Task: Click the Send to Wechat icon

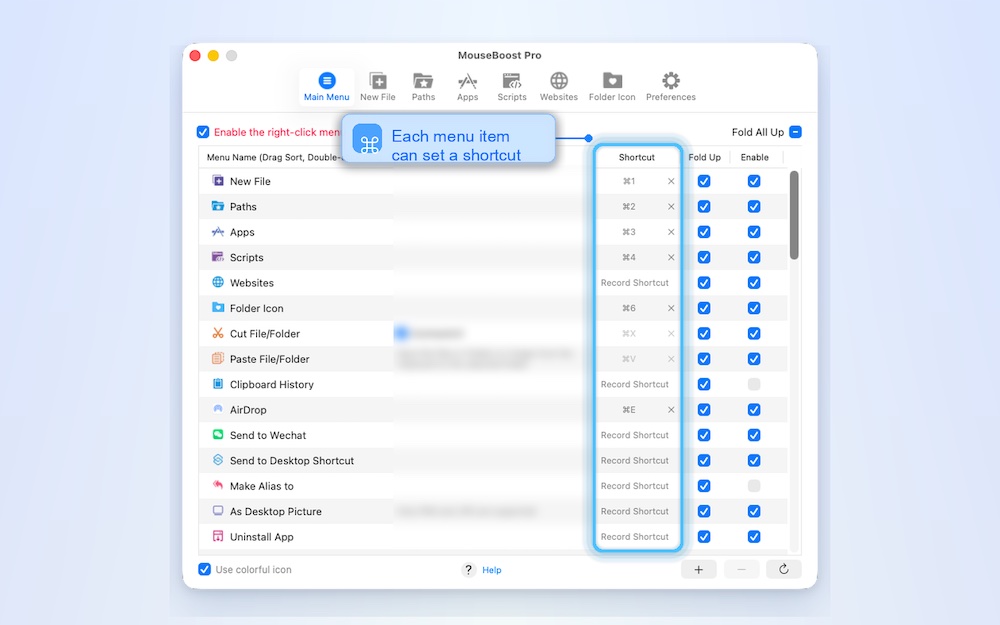Action: pos(217,434)
